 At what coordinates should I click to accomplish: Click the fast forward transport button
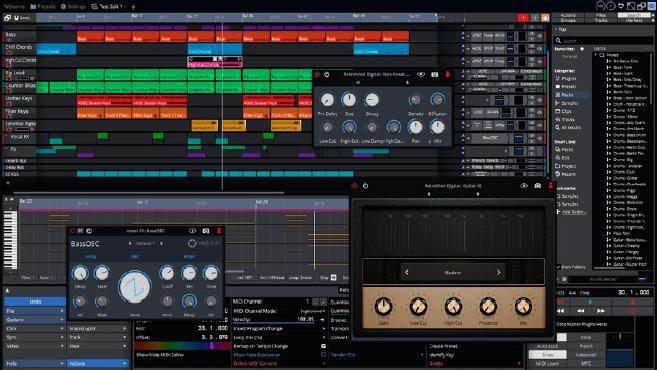coord(601,311)
